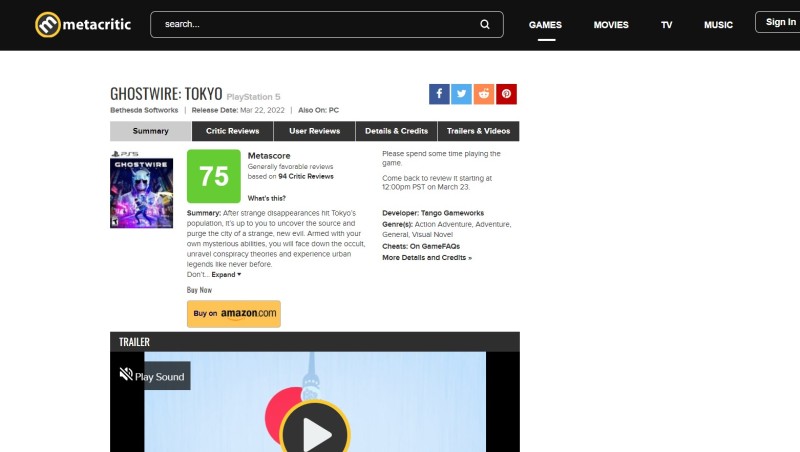Click the search magnifier icon

pyautogui.click(x=485, y=24)
